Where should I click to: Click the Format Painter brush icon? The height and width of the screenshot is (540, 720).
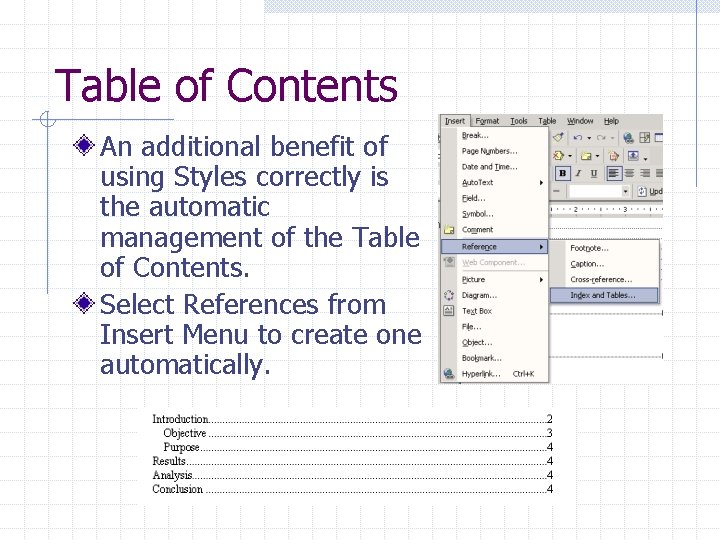558,137
